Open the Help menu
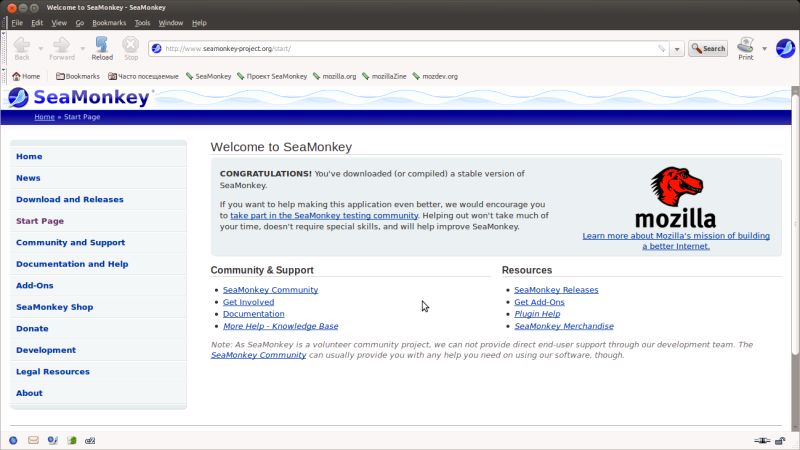This screenshot has height=450, width=800. point(199,23)
